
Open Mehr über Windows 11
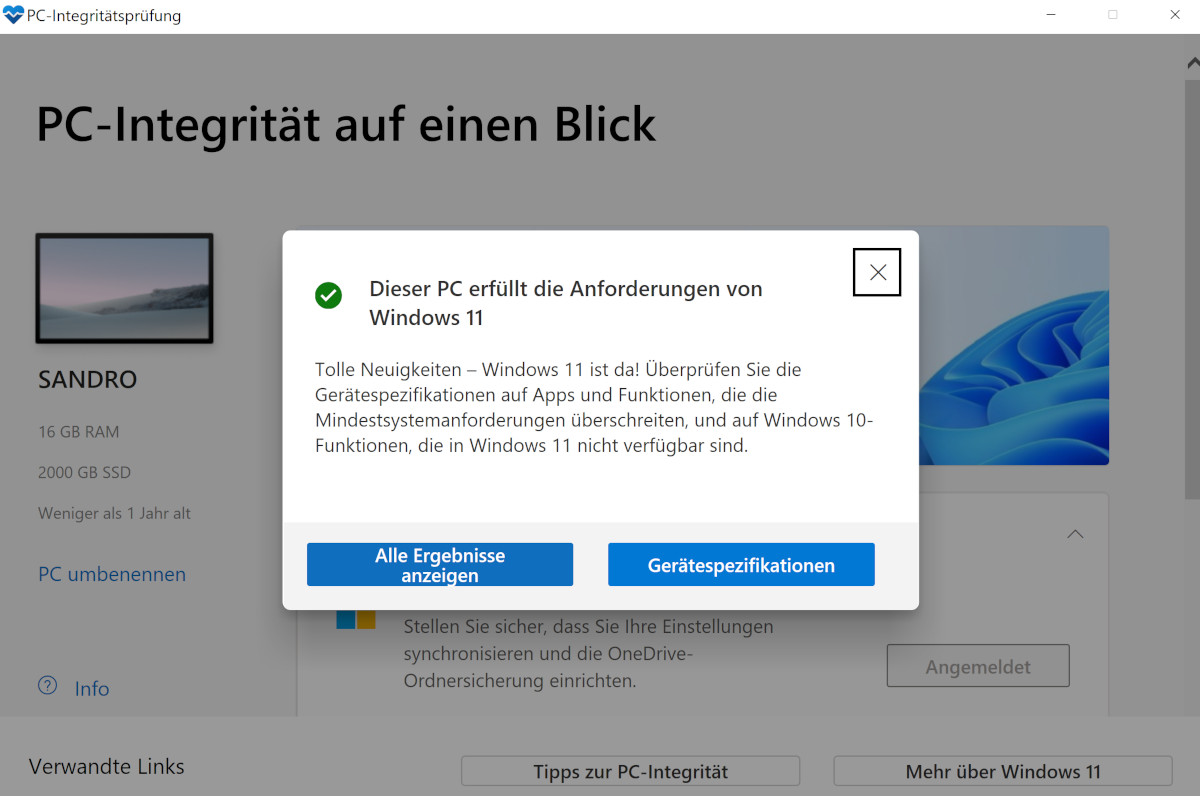pyautogui.click(x=1003, y=771)
